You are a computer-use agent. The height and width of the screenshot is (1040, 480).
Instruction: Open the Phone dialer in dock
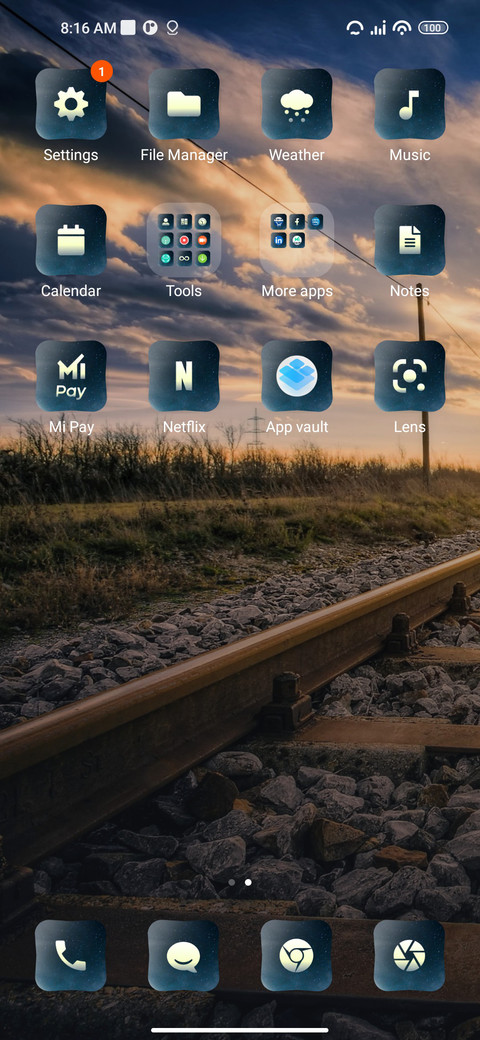[71, 955]
